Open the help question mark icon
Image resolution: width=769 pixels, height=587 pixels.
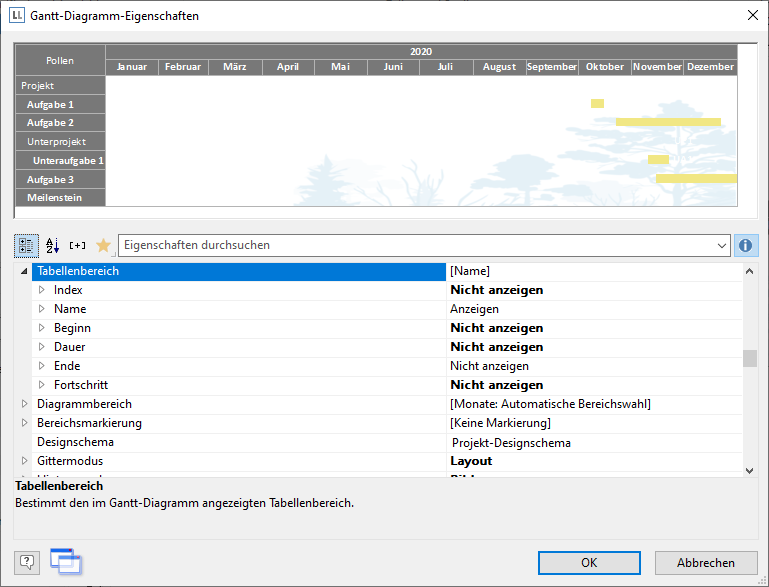[x=27, y=562]
